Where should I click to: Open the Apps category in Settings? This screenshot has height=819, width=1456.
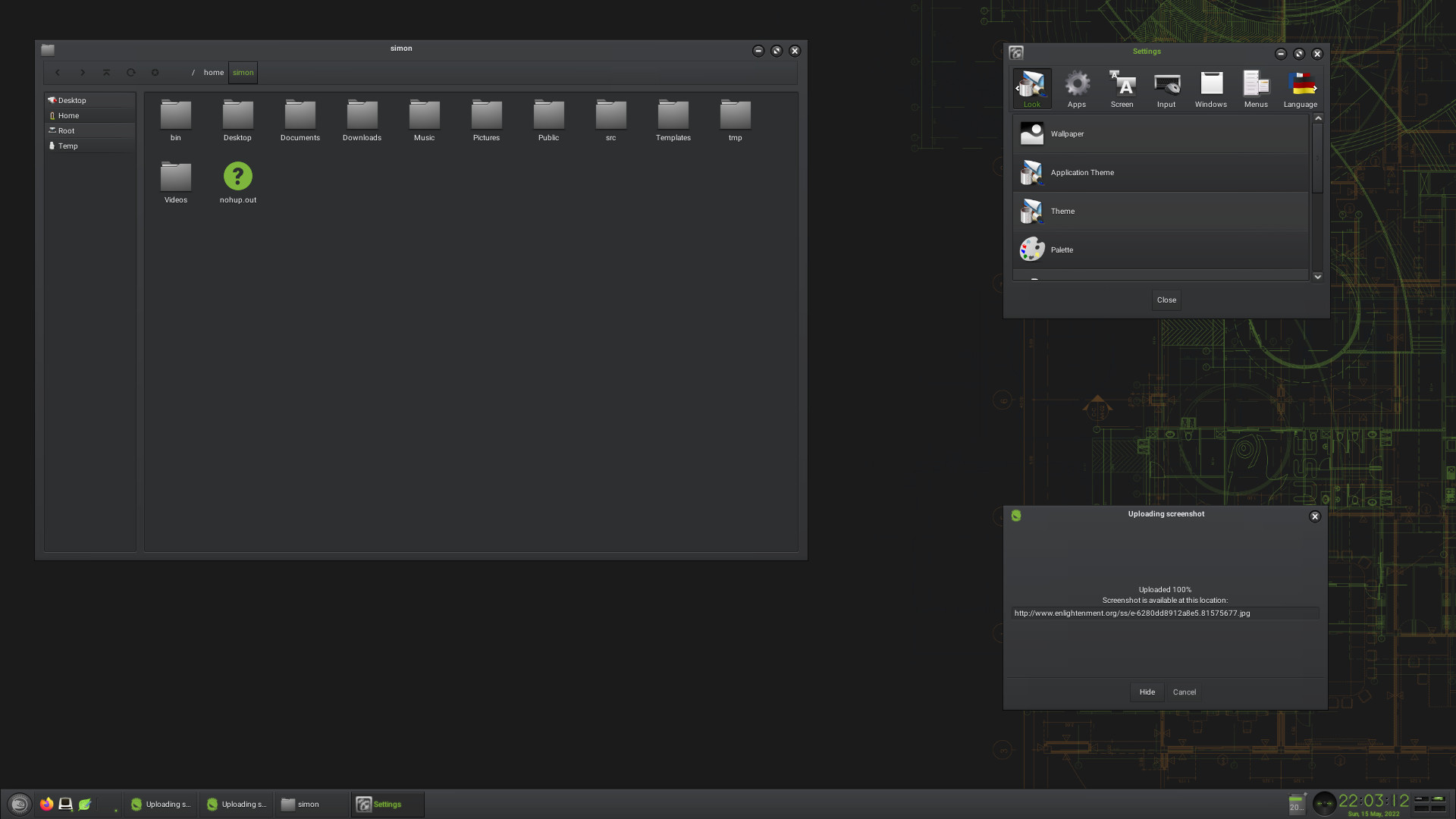1076,87
